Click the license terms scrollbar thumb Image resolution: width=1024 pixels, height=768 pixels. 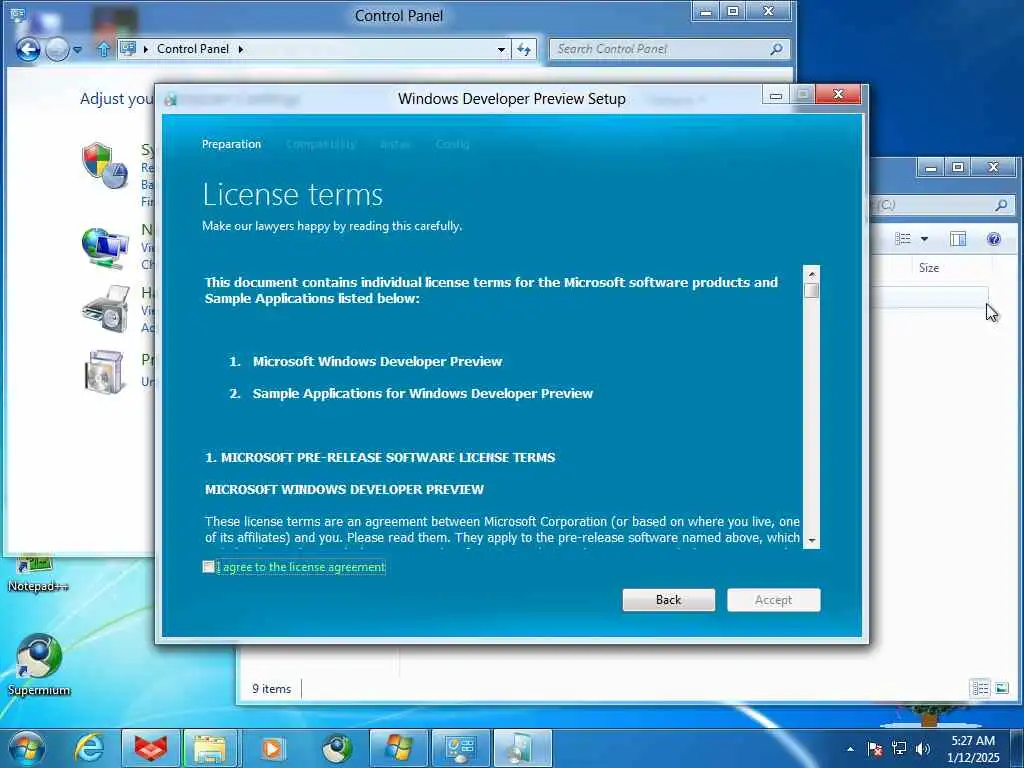pyautogui.click(x=812, y=290)
